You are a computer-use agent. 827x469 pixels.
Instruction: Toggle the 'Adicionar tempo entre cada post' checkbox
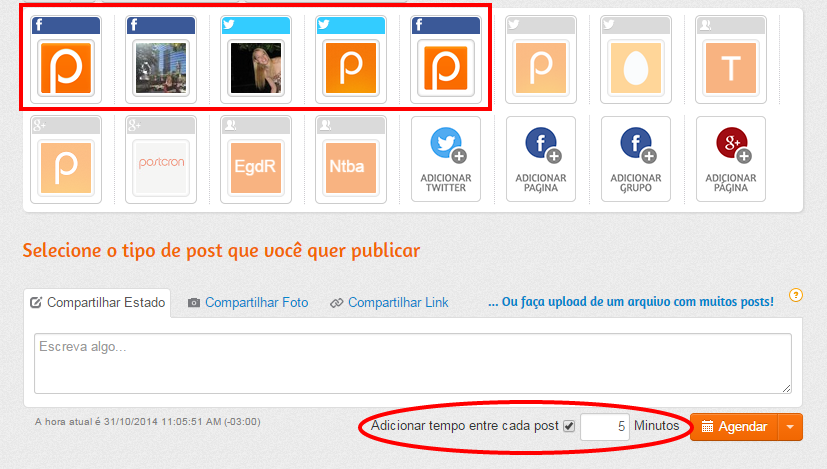point(569,426)
